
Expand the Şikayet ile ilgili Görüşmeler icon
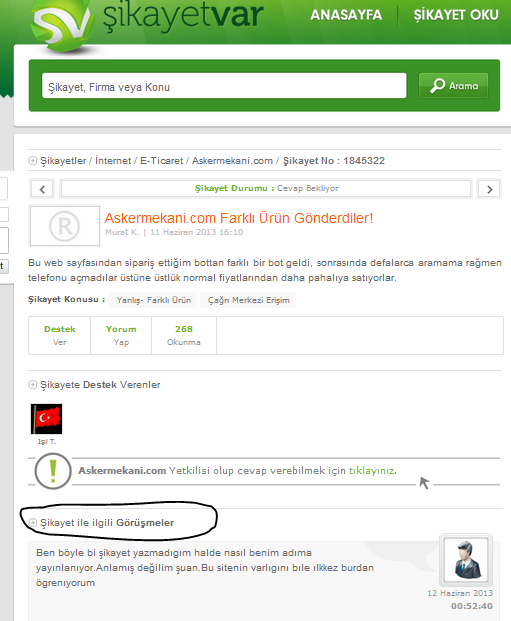point(33,523)
